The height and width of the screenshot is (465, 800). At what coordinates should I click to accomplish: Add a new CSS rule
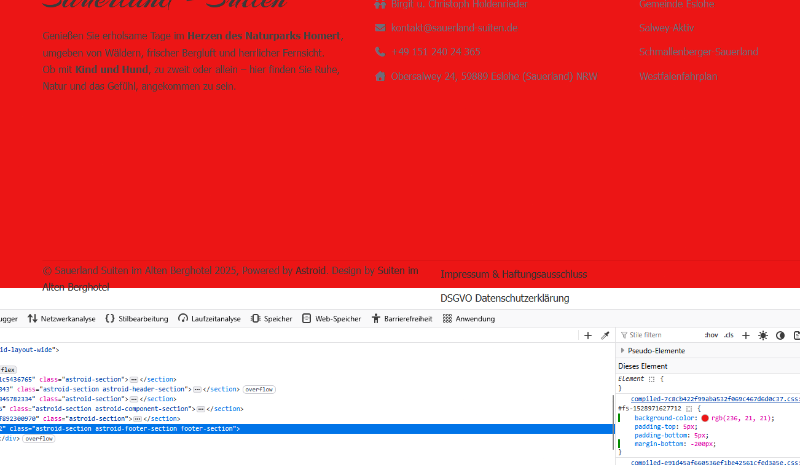(746, 335)
